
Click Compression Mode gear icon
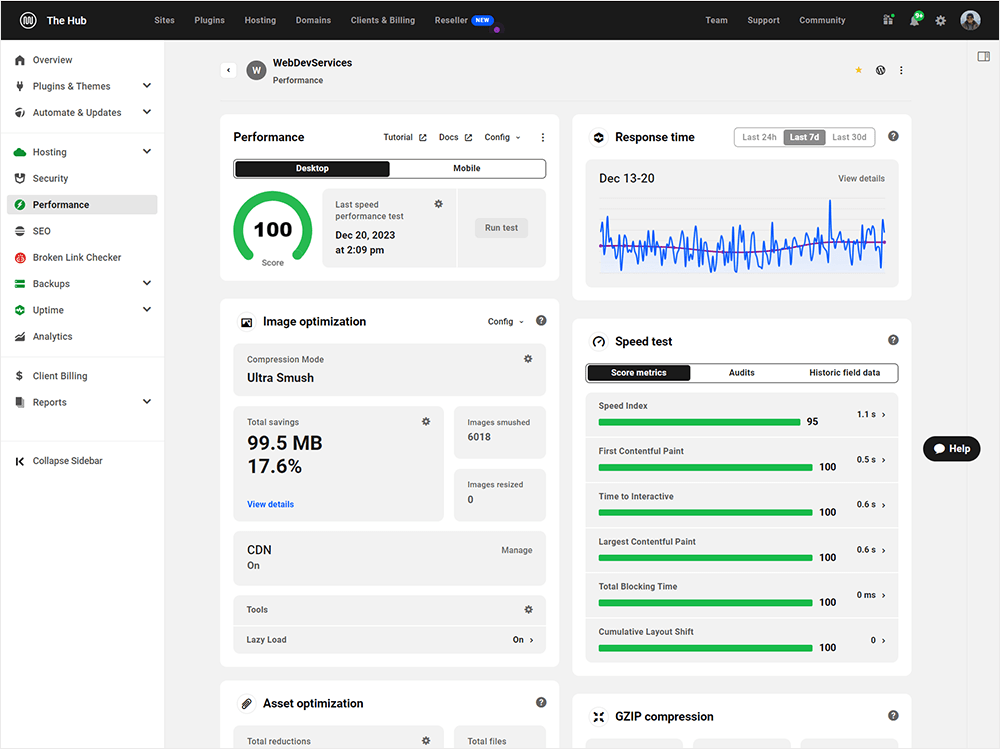[x=528, y=359]
